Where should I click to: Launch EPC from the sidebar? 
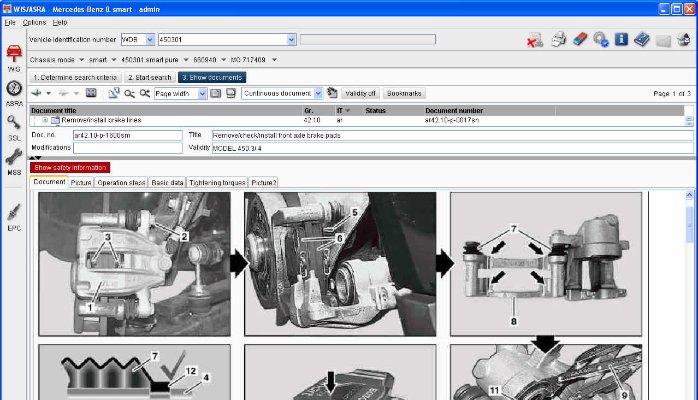coord(14,212)
